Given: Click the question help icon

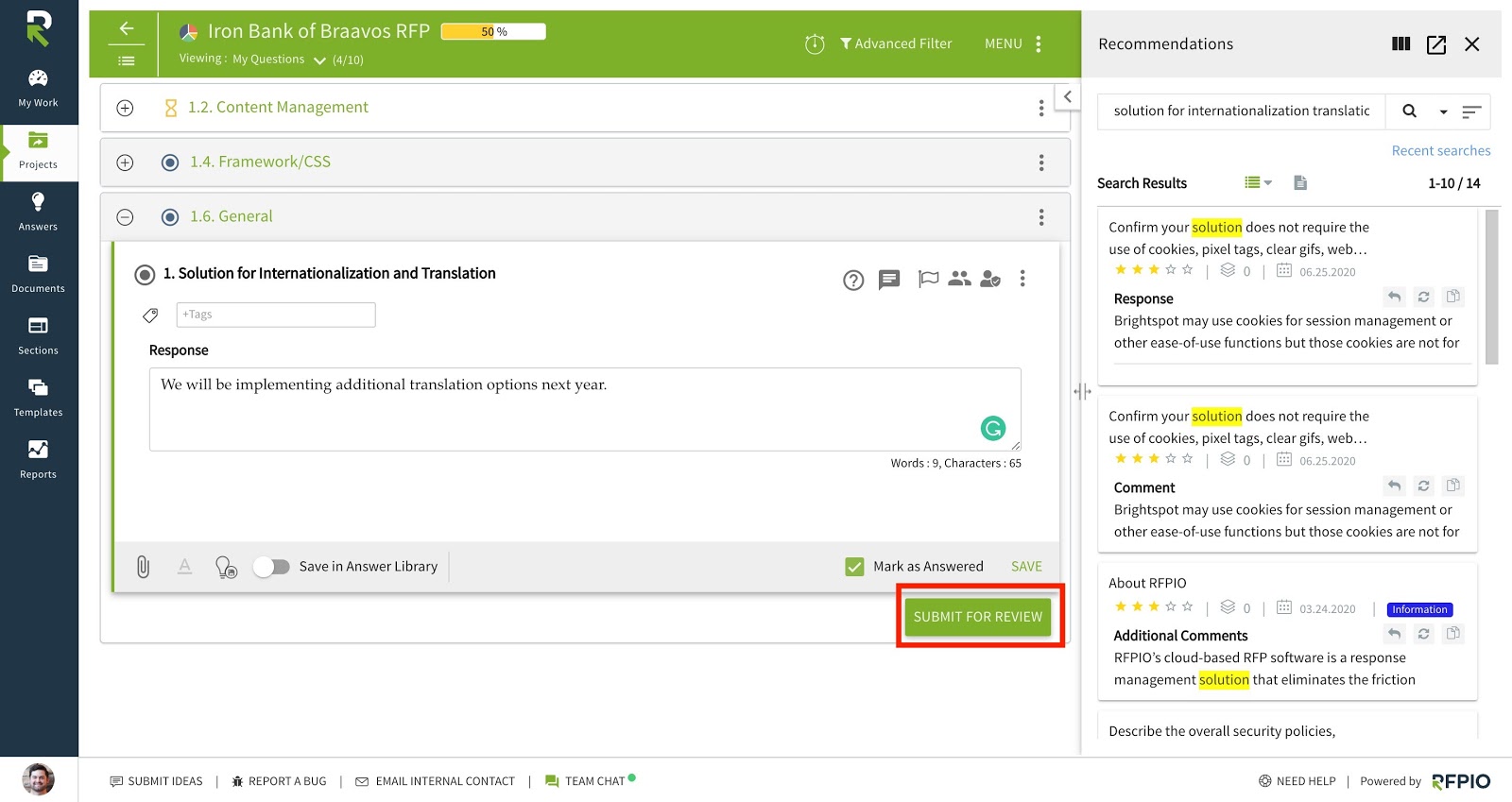Looking at the screenshot, I should [853, 280].
